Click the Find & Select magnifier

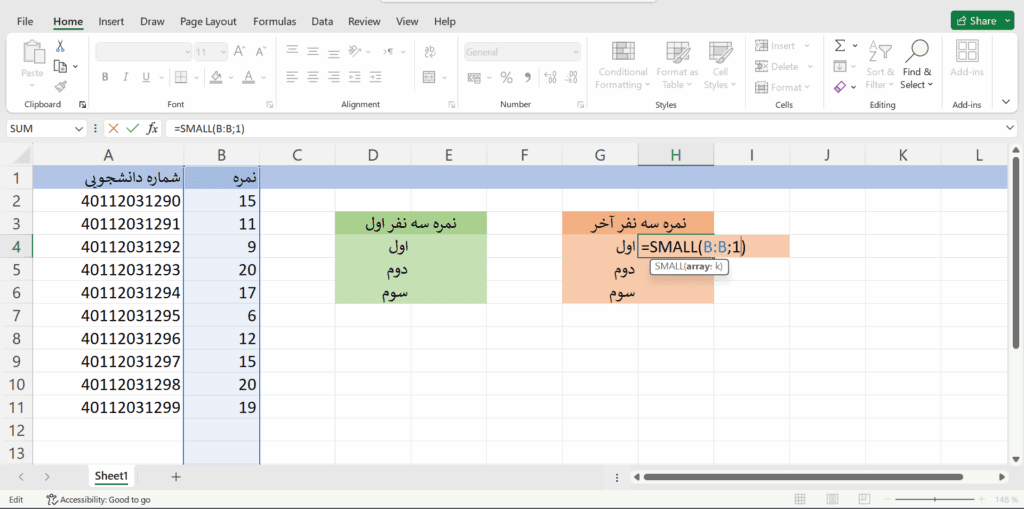tap(916, 62)
